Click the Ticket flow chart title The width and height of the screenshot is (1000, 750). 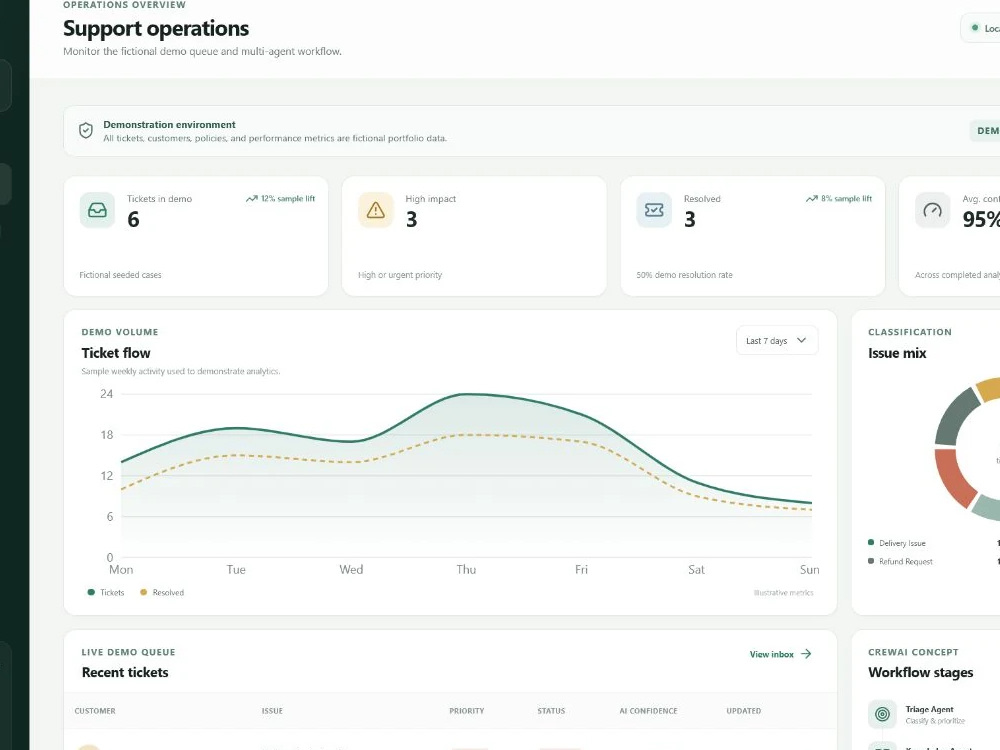click(116, 353)
